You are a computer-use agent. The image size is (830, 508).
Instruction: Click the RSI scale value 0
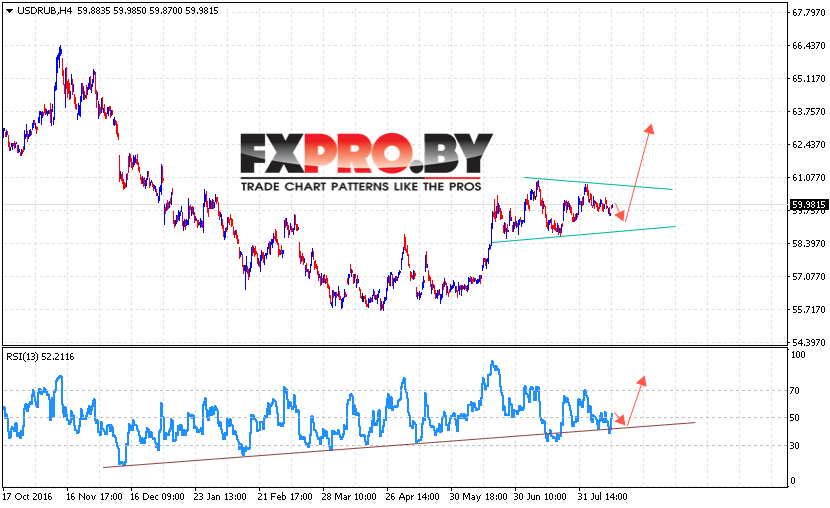792,481
